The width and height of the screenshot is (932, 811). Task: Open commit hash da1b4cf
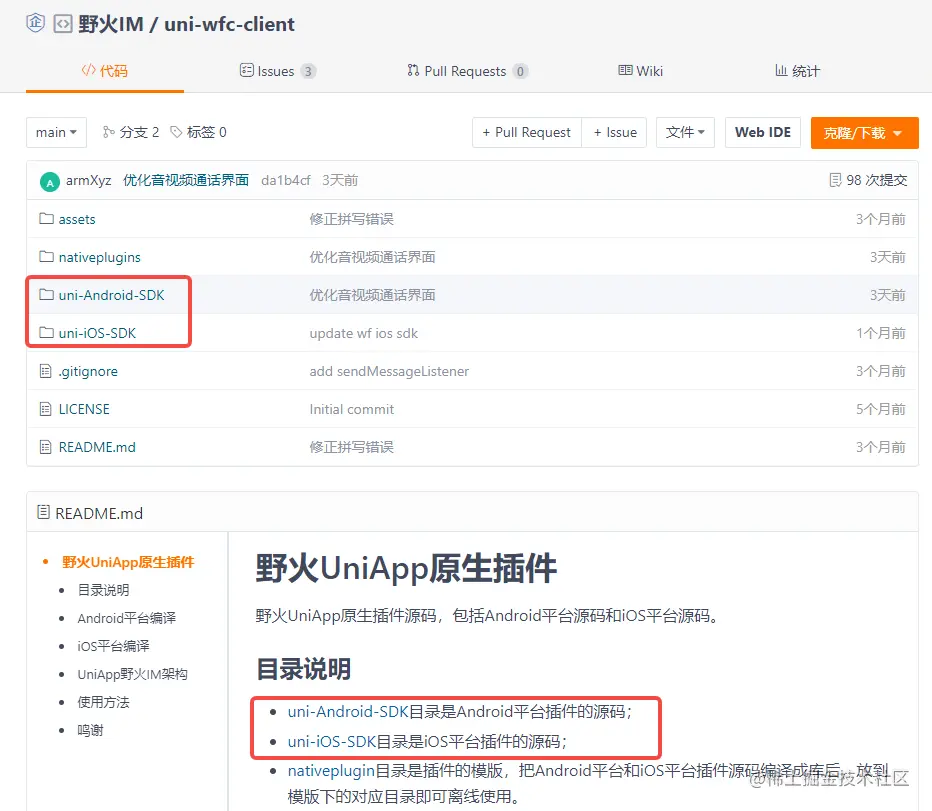point(286,180)
